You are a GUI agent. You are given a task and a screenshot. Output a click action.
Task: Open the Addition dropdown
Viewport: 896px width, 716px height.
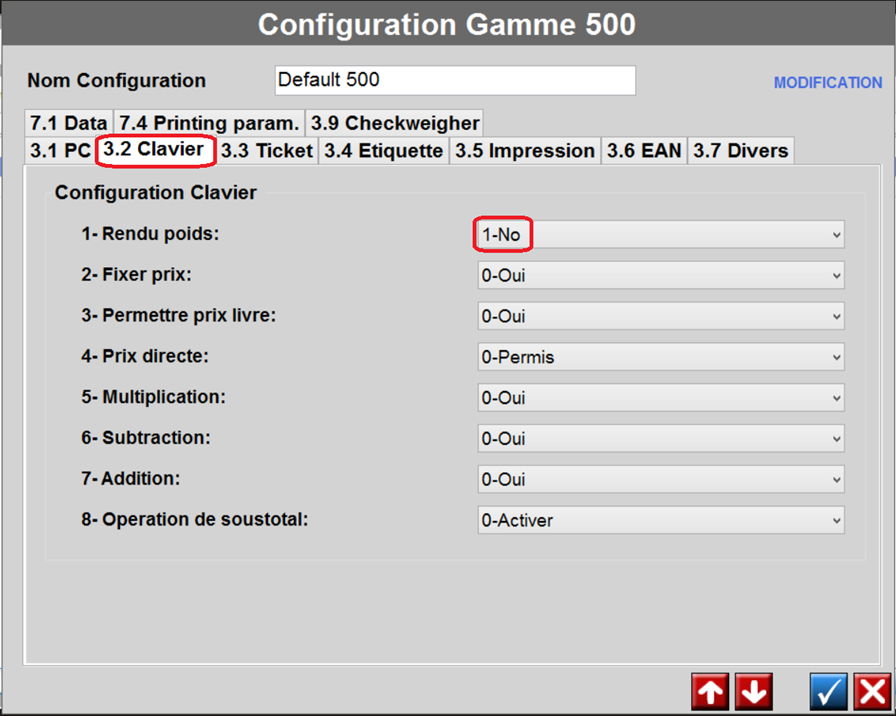tap(660, 480)
